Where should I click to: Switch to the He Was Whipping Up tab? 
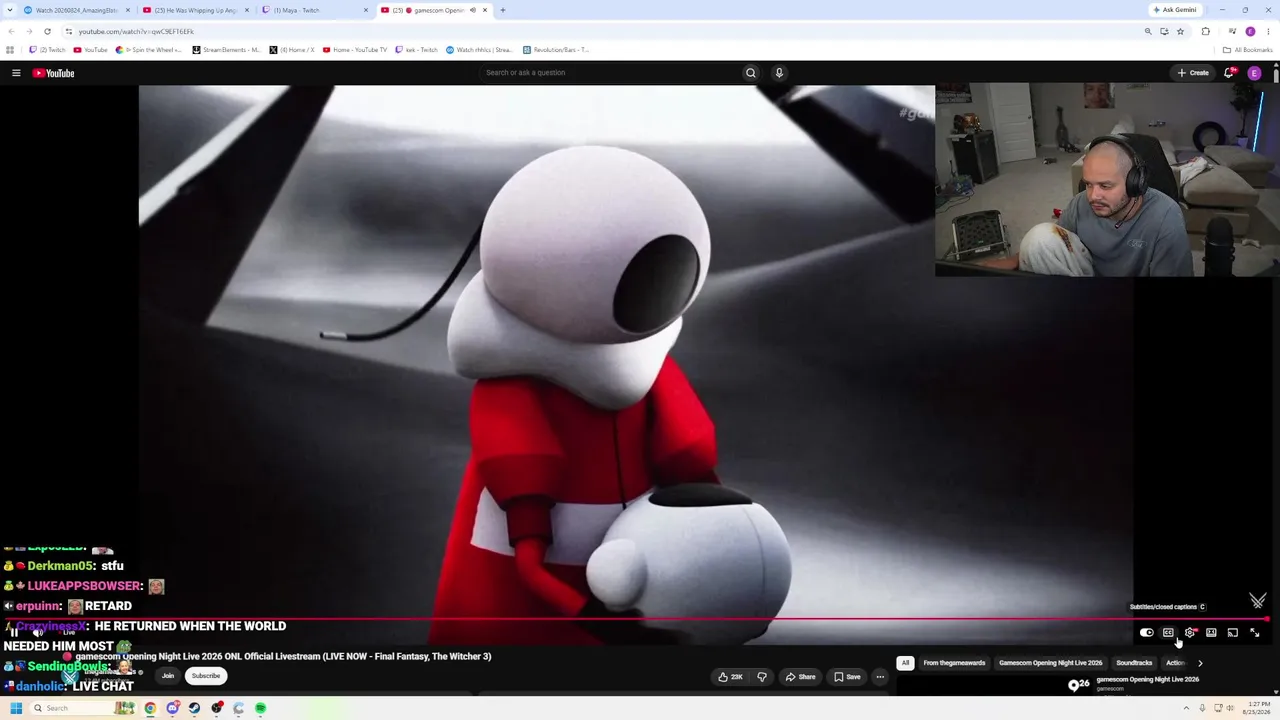tap(195, 10)
